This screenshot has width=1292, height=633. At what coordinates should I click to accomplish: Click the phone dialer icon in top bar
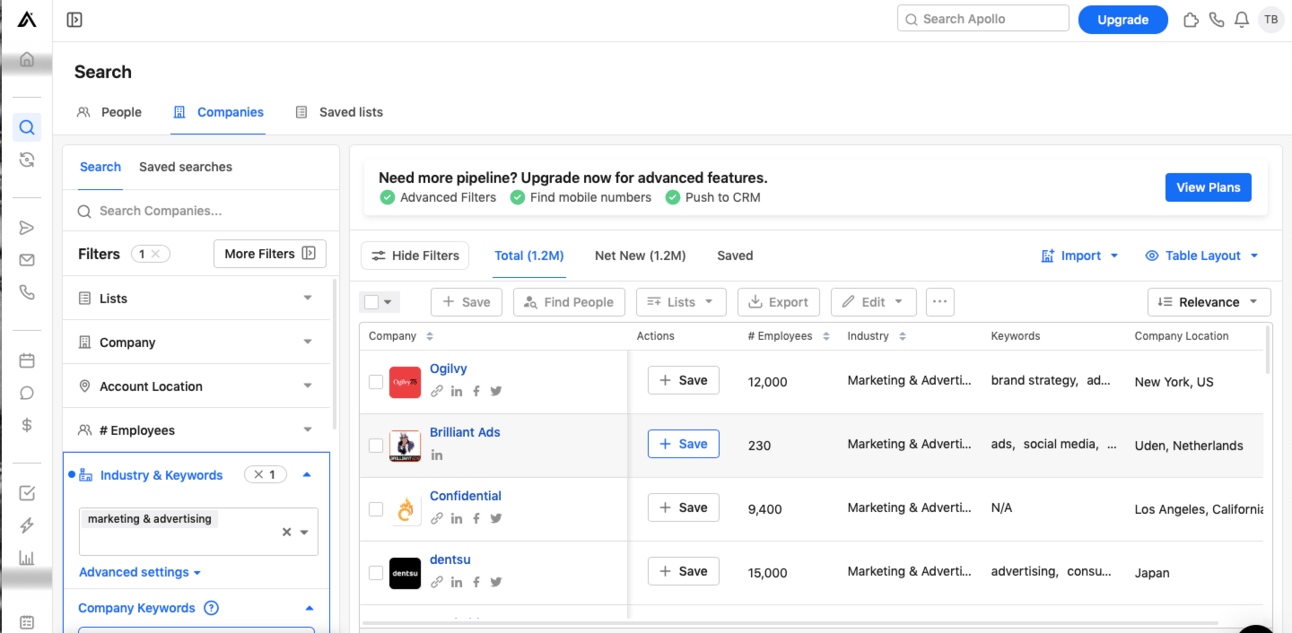point(1216,20)
